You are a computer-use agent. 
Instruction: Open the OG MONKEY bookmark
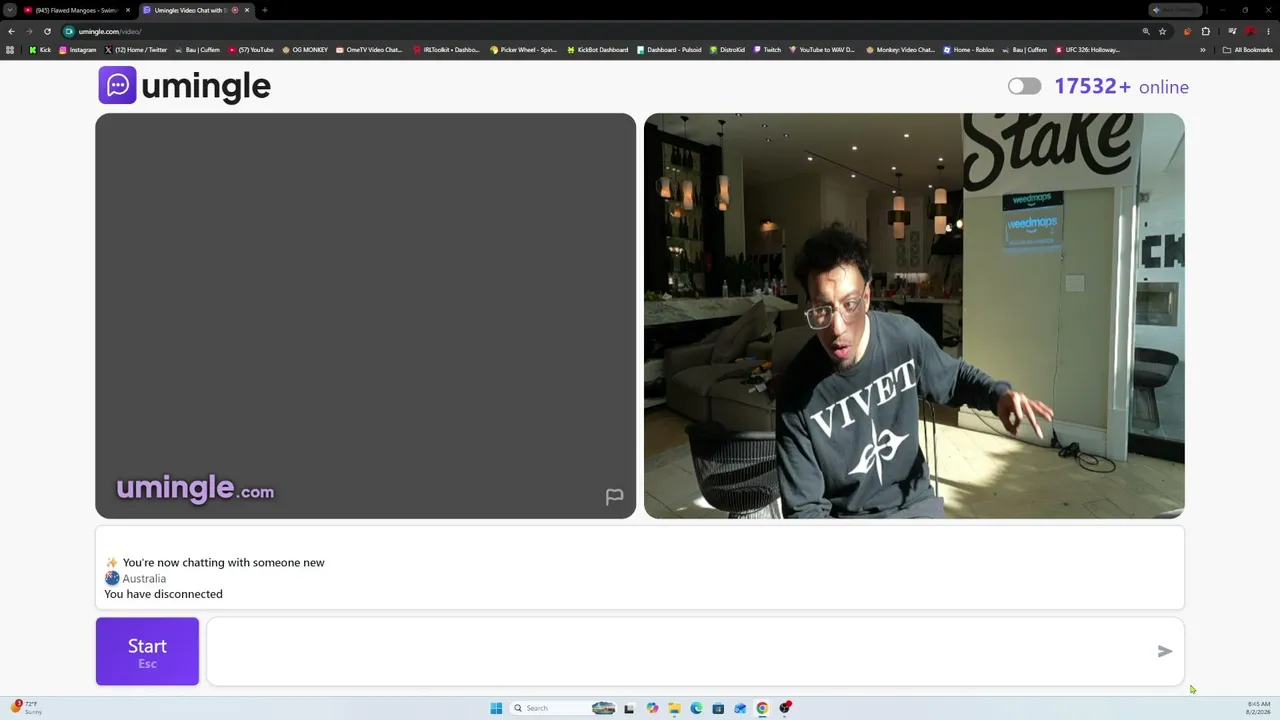click(x=305, y=50)
